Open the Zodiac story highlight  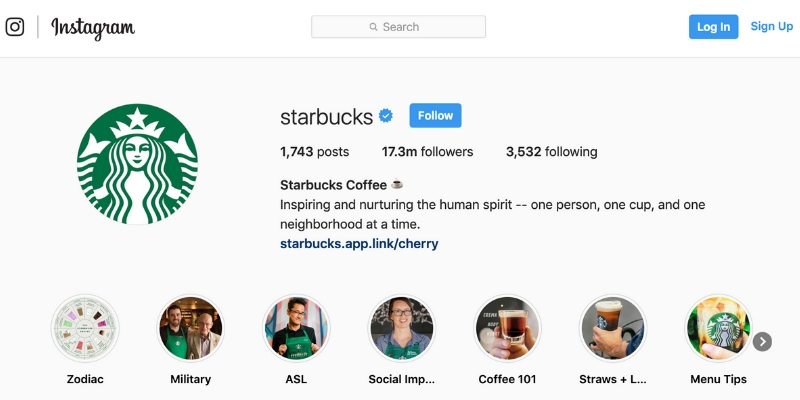(x=85, y=328)
